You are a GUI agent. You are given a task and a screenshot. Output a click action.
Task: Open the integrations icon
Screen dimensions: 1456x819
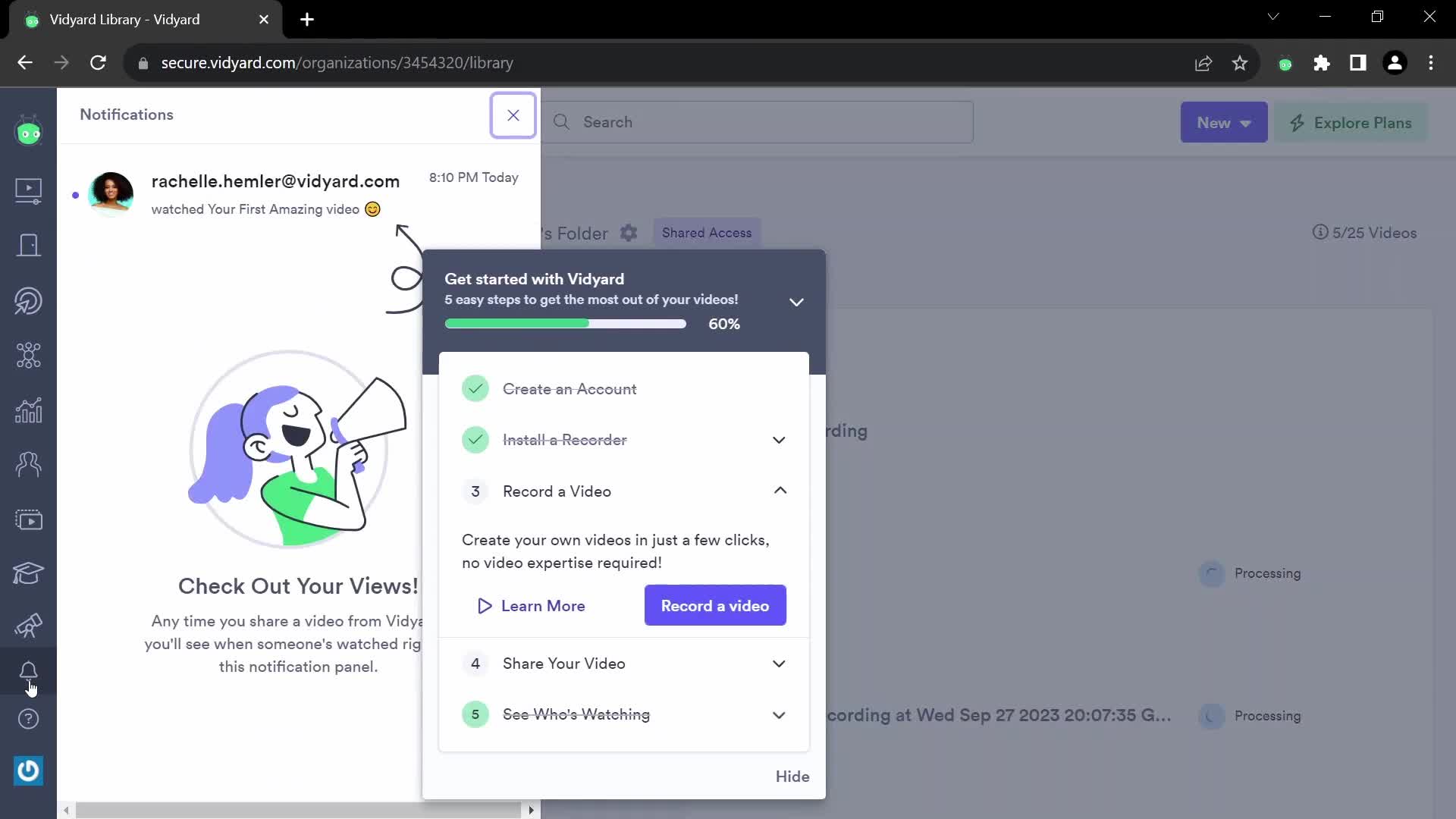[28, 355]
